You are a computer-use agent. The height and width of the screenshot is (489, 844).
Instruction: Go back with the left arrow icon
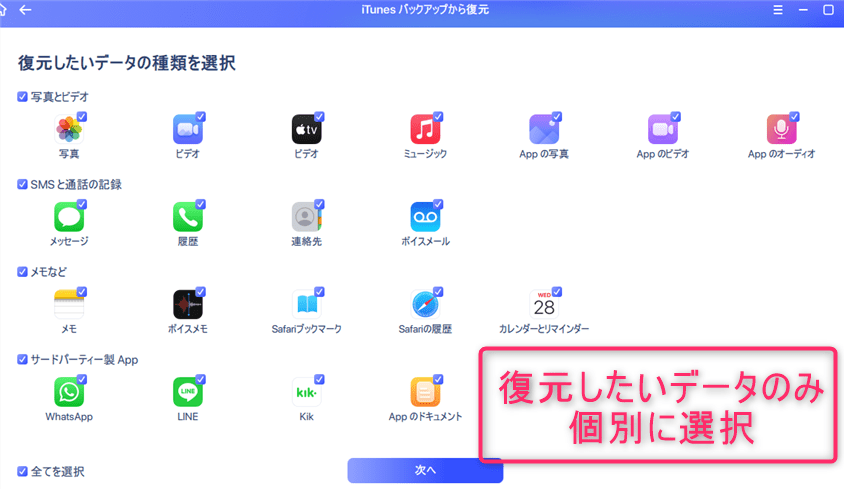pyautogui.click(x=25, y=10)
